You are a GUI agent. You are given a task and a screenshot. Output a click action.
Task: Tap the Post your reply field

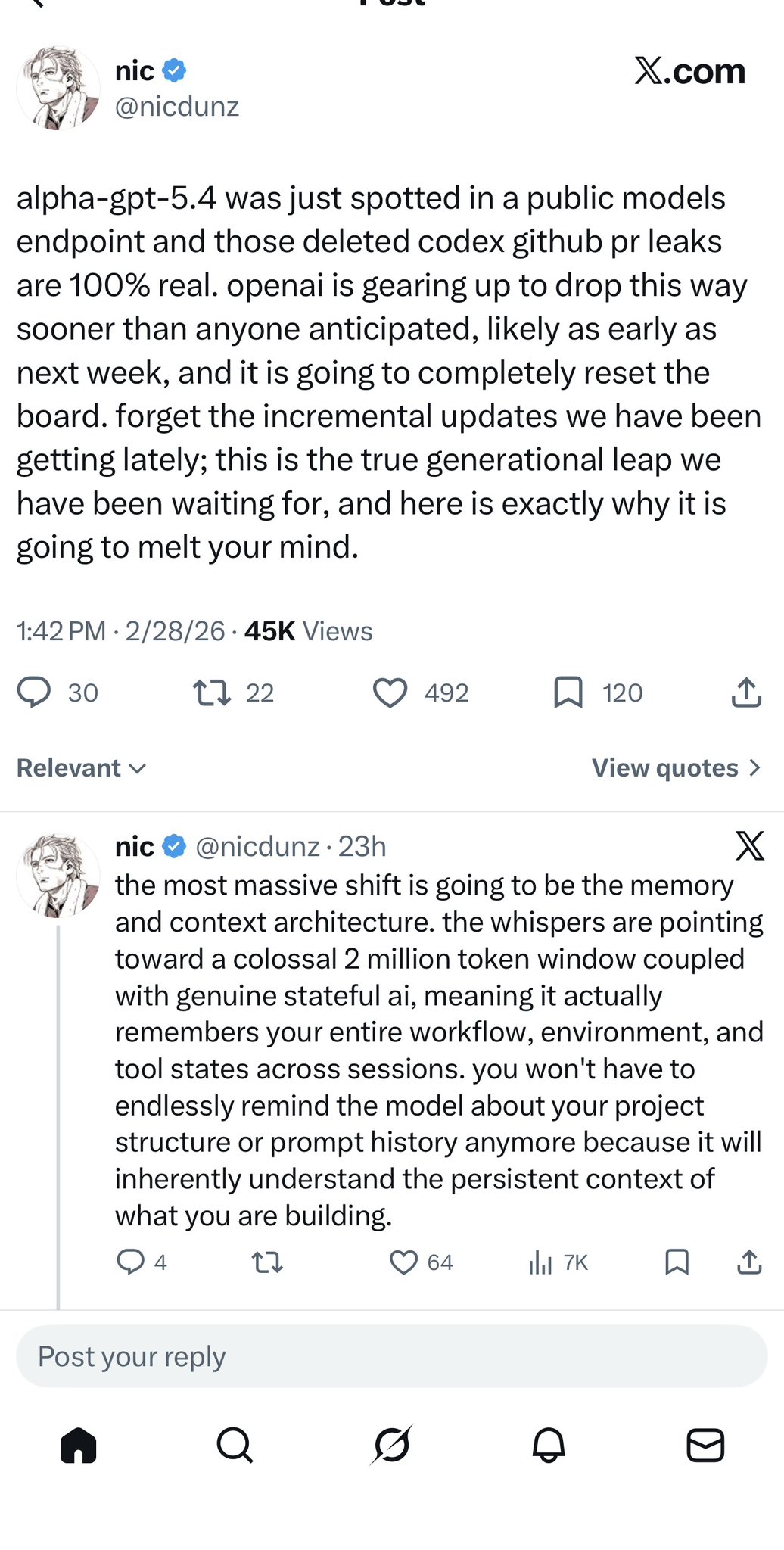tap(392, 1356)
